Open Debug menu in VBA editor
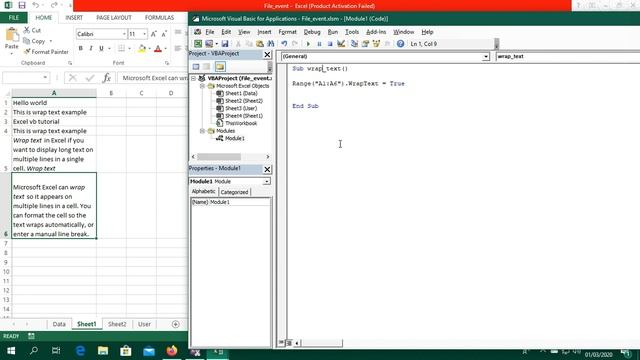The height and width of the screenshot is (360, 640). 312,32
